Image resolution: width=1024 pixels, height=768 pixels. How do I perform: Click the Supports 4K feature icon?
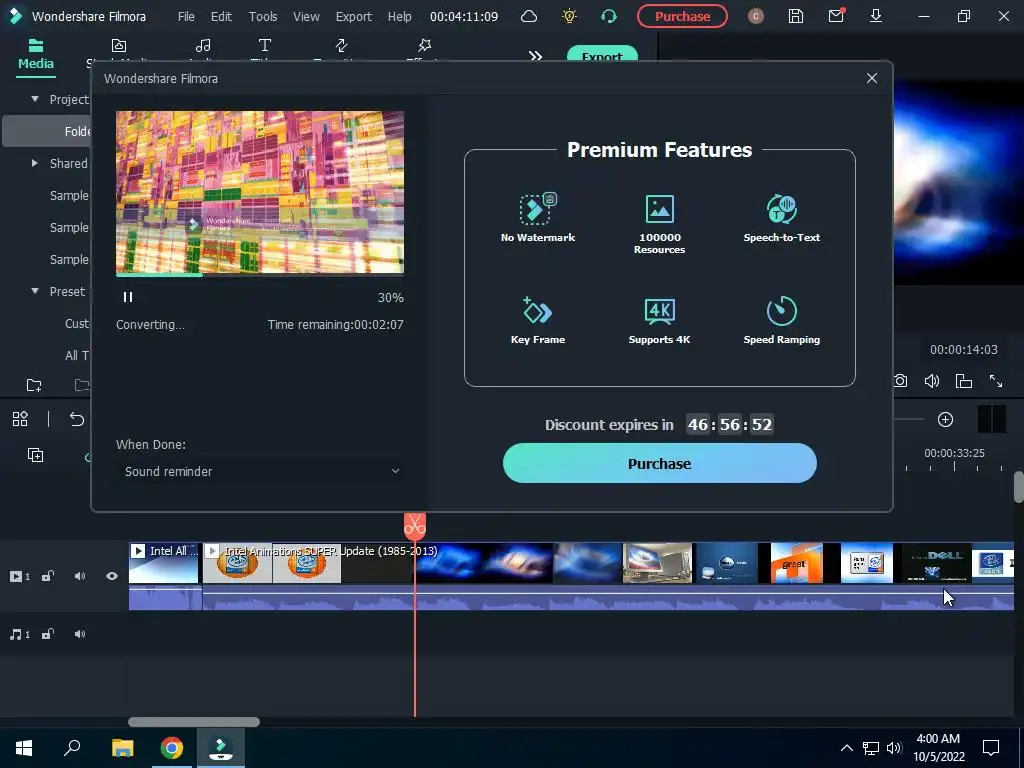click(x=660, y=311)
